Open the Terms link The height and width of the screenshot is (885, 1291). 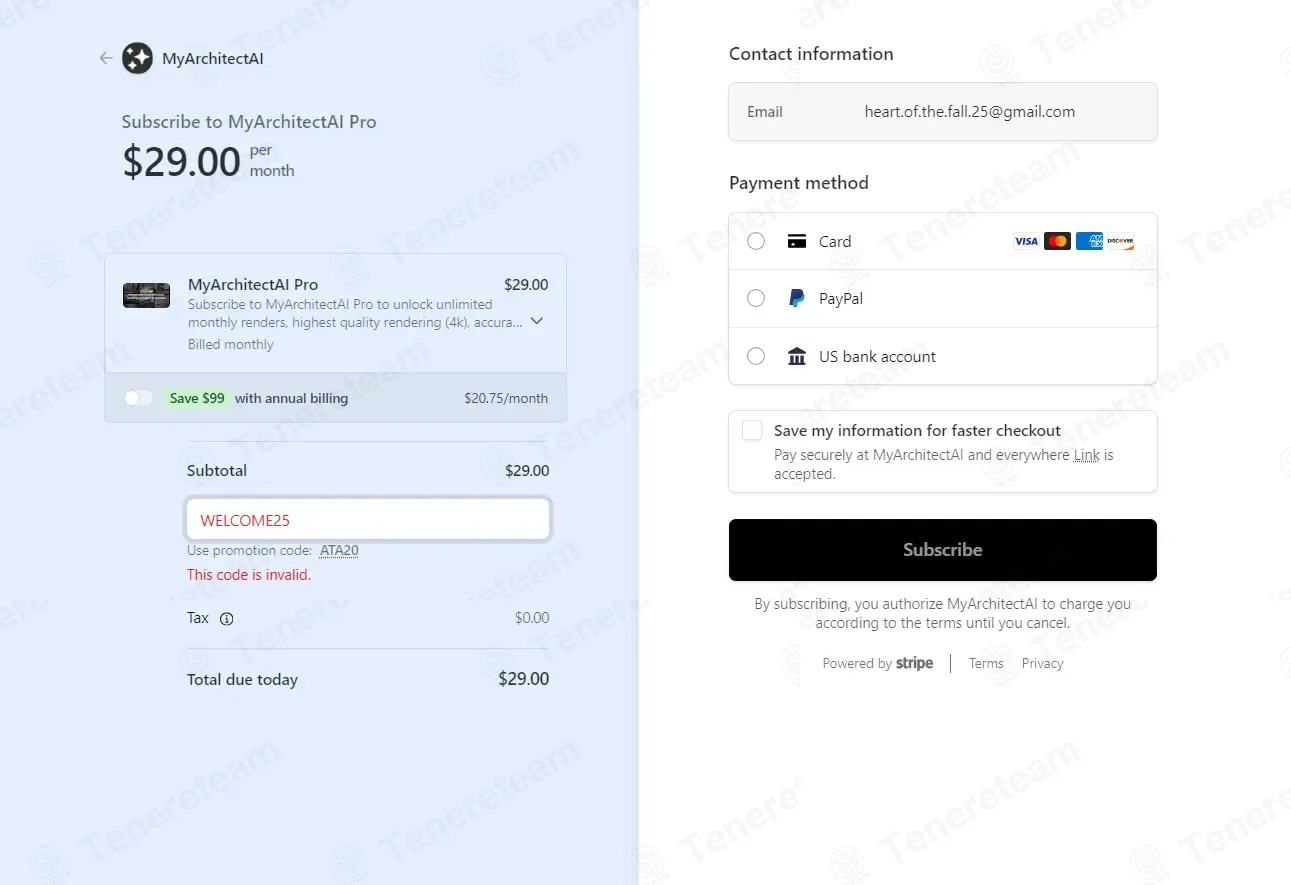point(986,663)
